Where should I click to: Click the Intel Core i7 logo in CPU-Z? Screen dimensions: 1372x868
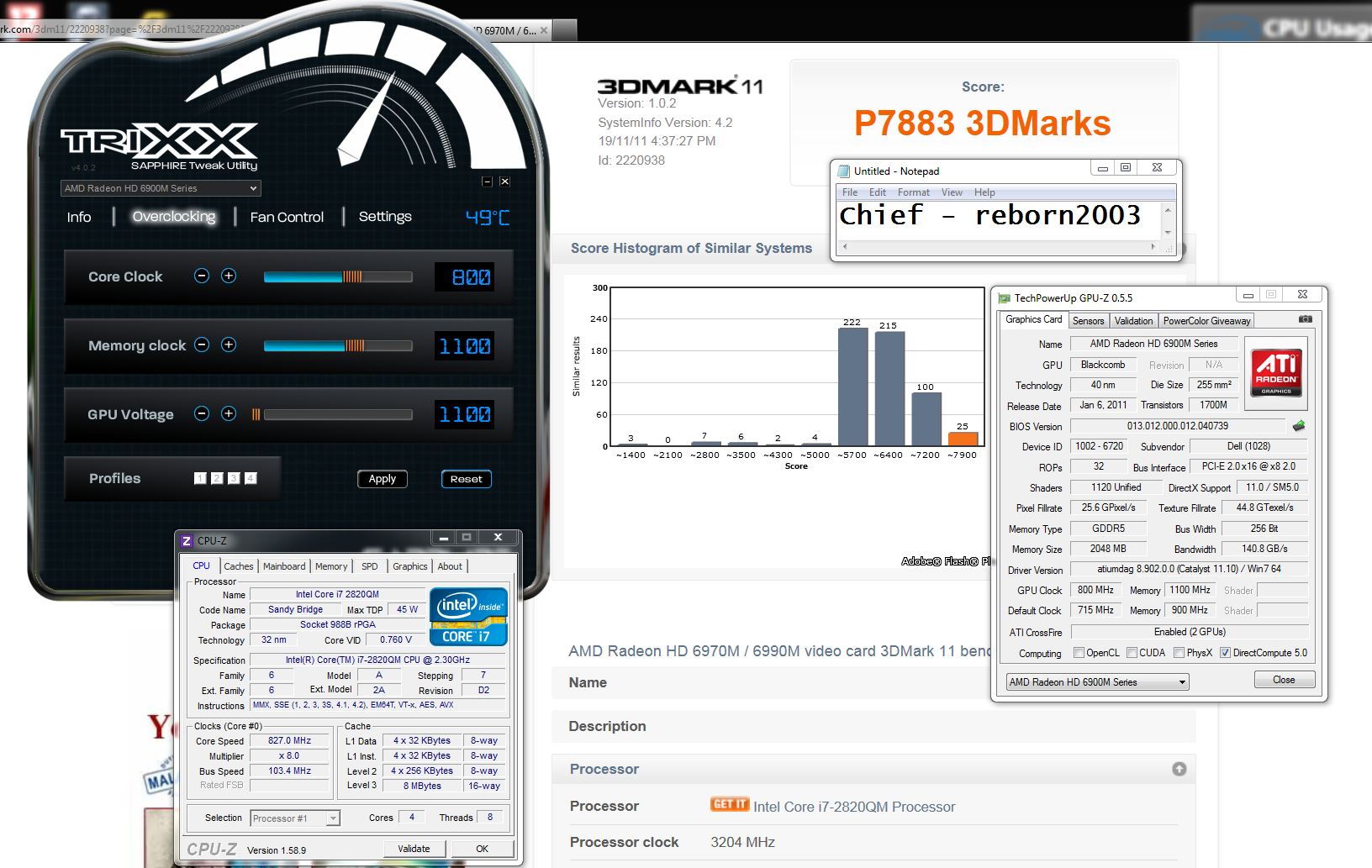point(468,617)
